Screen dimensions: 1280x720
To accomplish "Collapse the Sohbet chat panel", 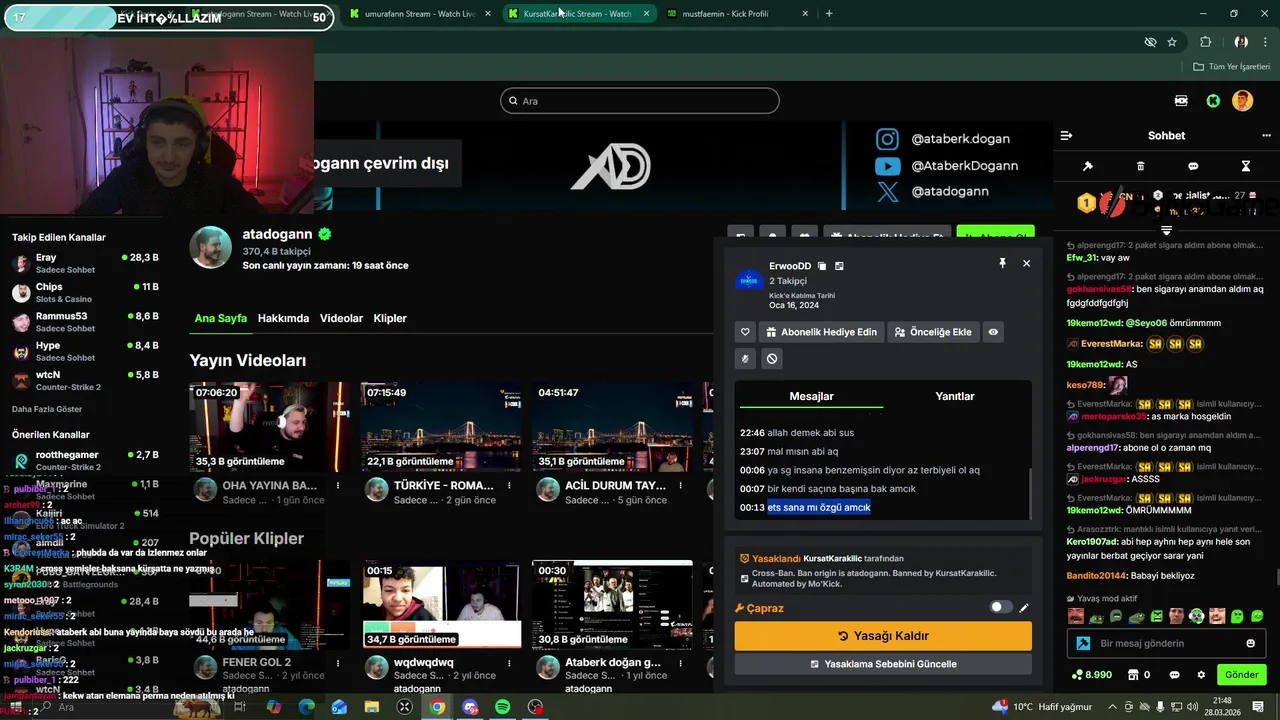I will pos(1066,136).
